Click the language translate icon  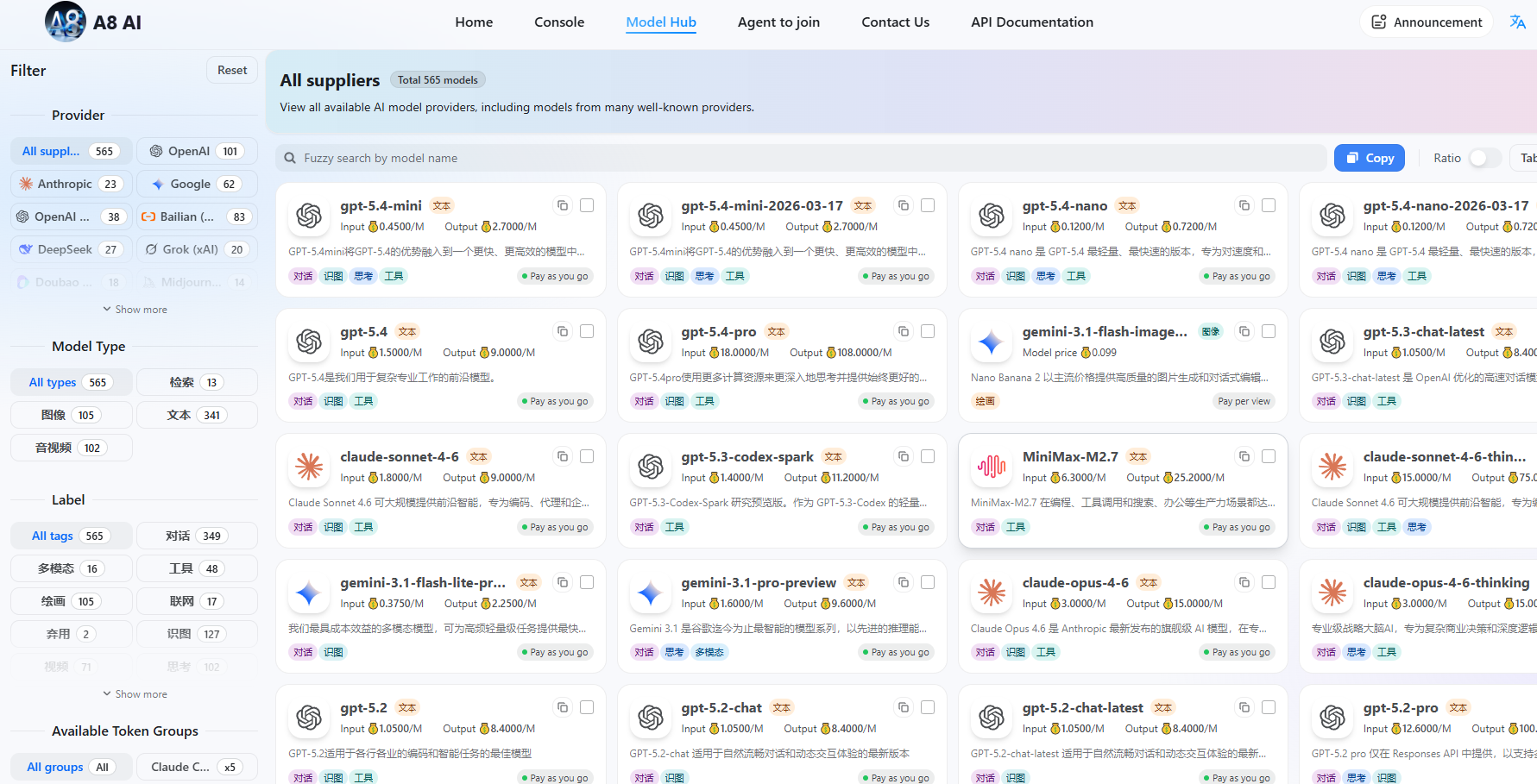tap(1517, 22)
